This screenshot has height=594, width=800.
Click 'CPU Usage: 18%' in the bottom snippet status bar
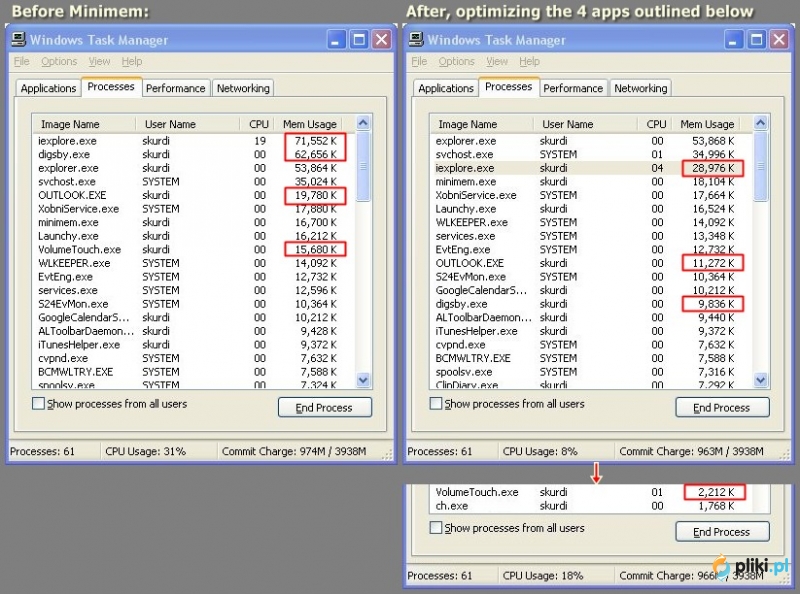tap(543, 576)
